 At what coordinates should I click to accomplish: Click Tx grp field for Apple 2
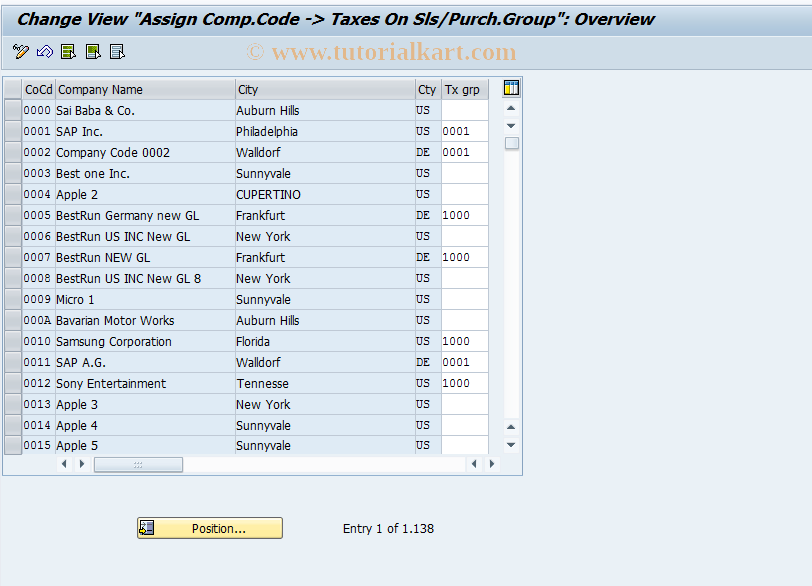tap(465, 194)
